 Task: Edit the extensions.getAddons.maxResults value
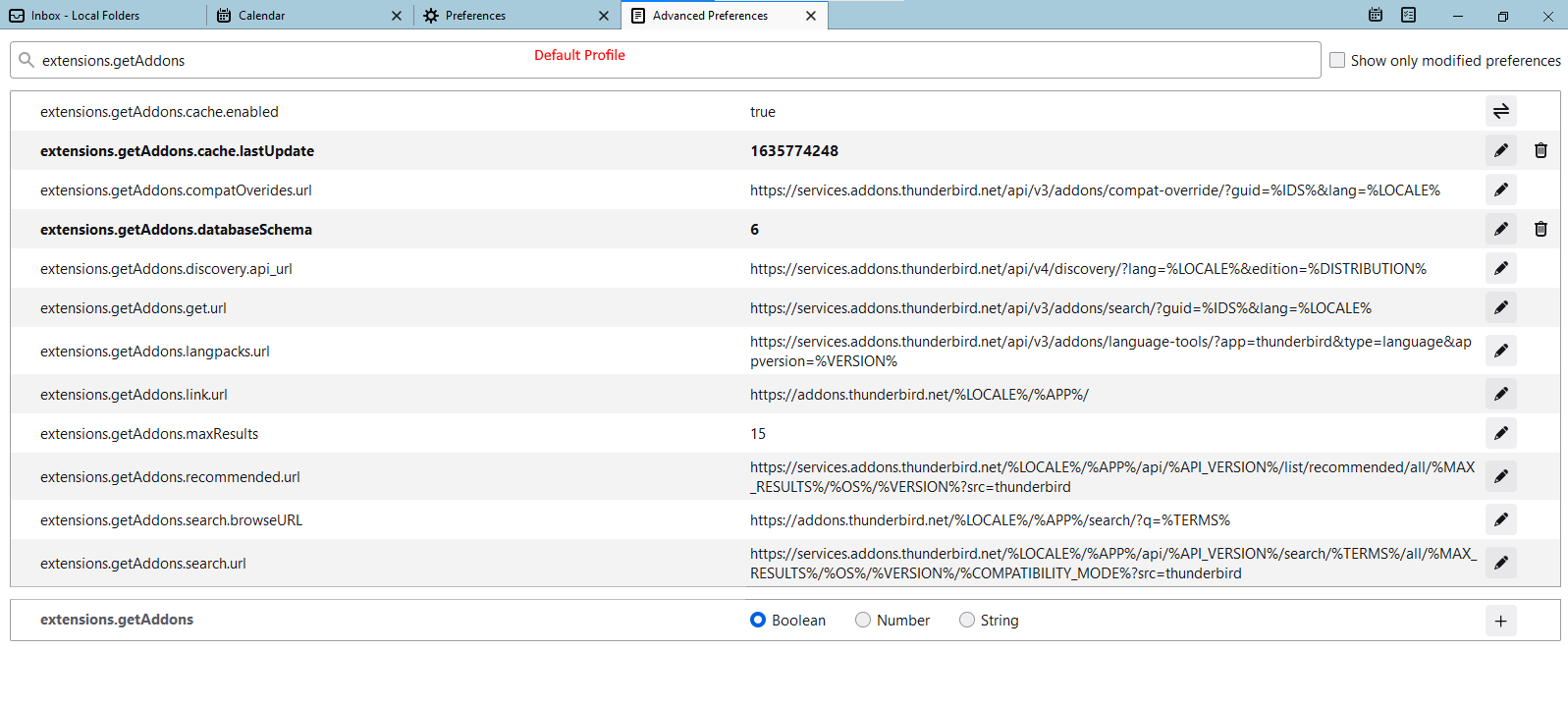pos(1500,433)
